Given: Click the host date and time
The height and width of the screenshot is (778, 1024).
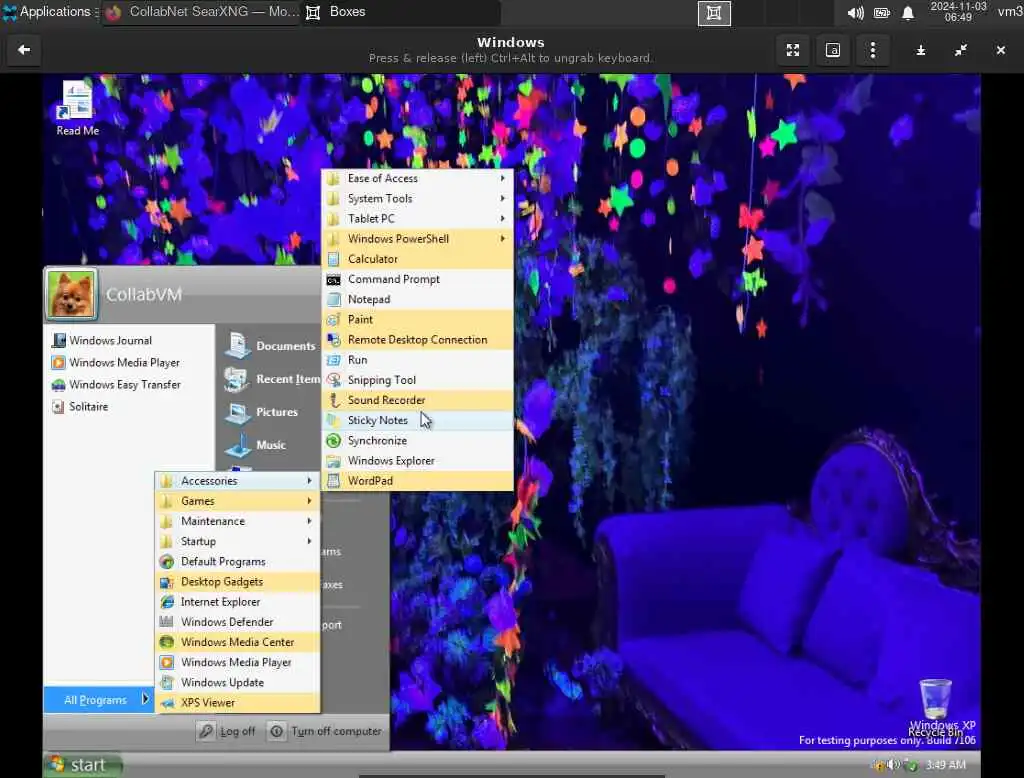Looking at the screenshot, I should click(x=958, y=12).
